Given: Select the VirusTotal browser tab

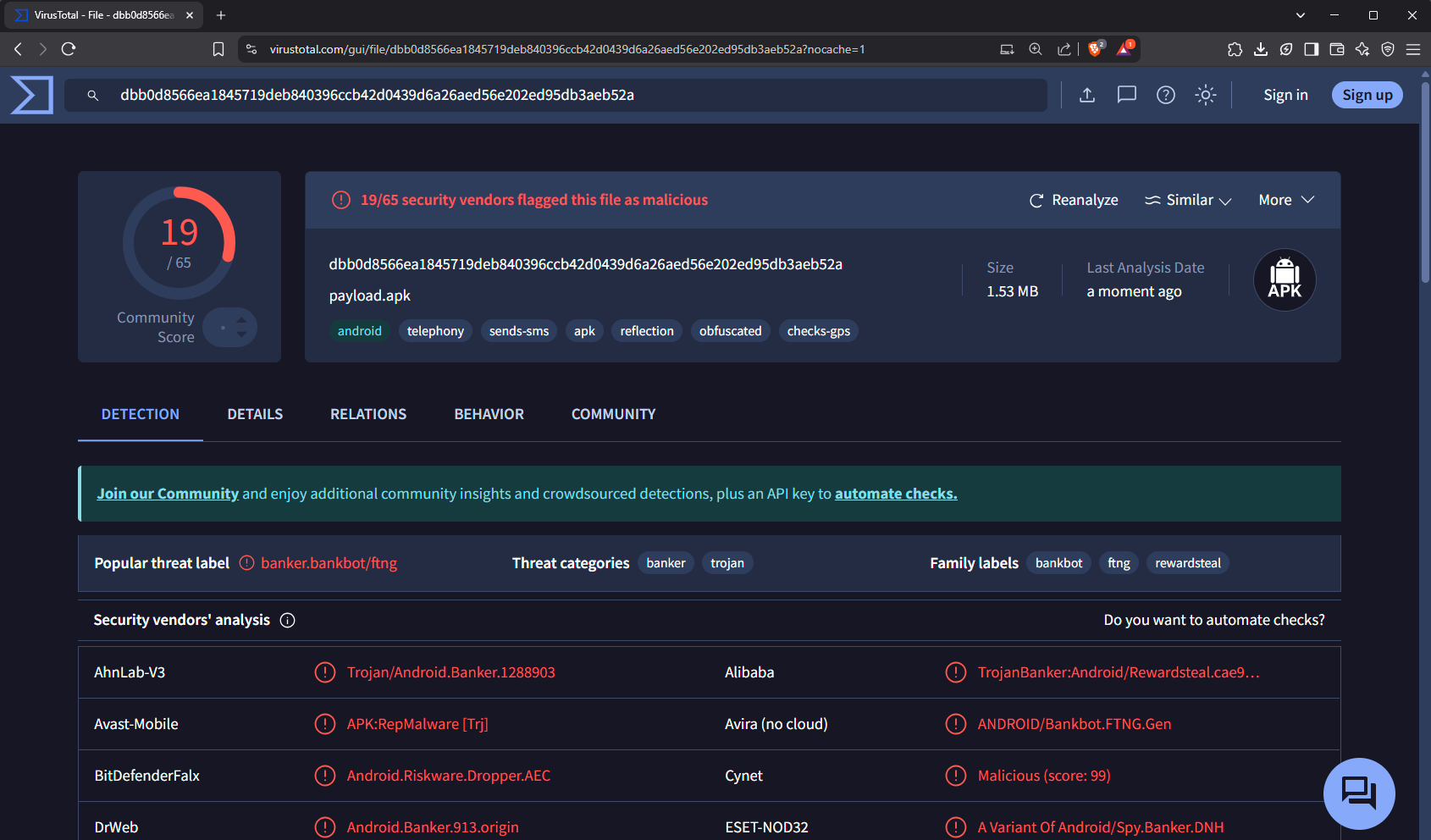Looking at the screenshot, I should point(102,15).
